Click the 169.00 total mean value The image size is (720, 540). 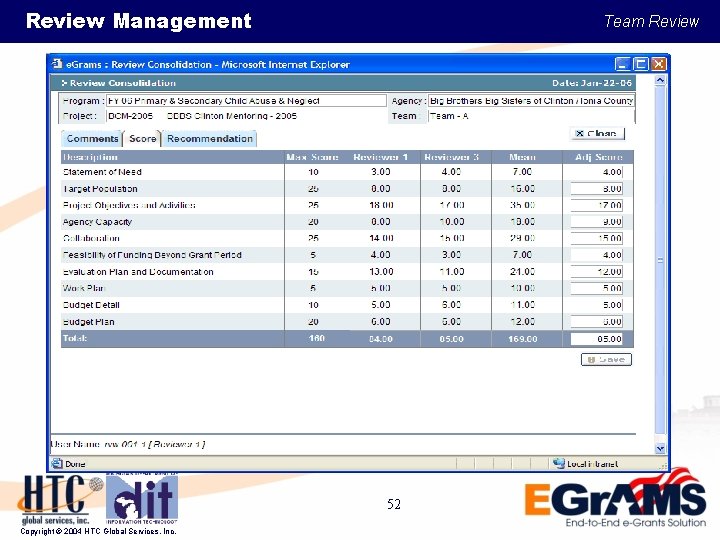(x=523, y=339)
